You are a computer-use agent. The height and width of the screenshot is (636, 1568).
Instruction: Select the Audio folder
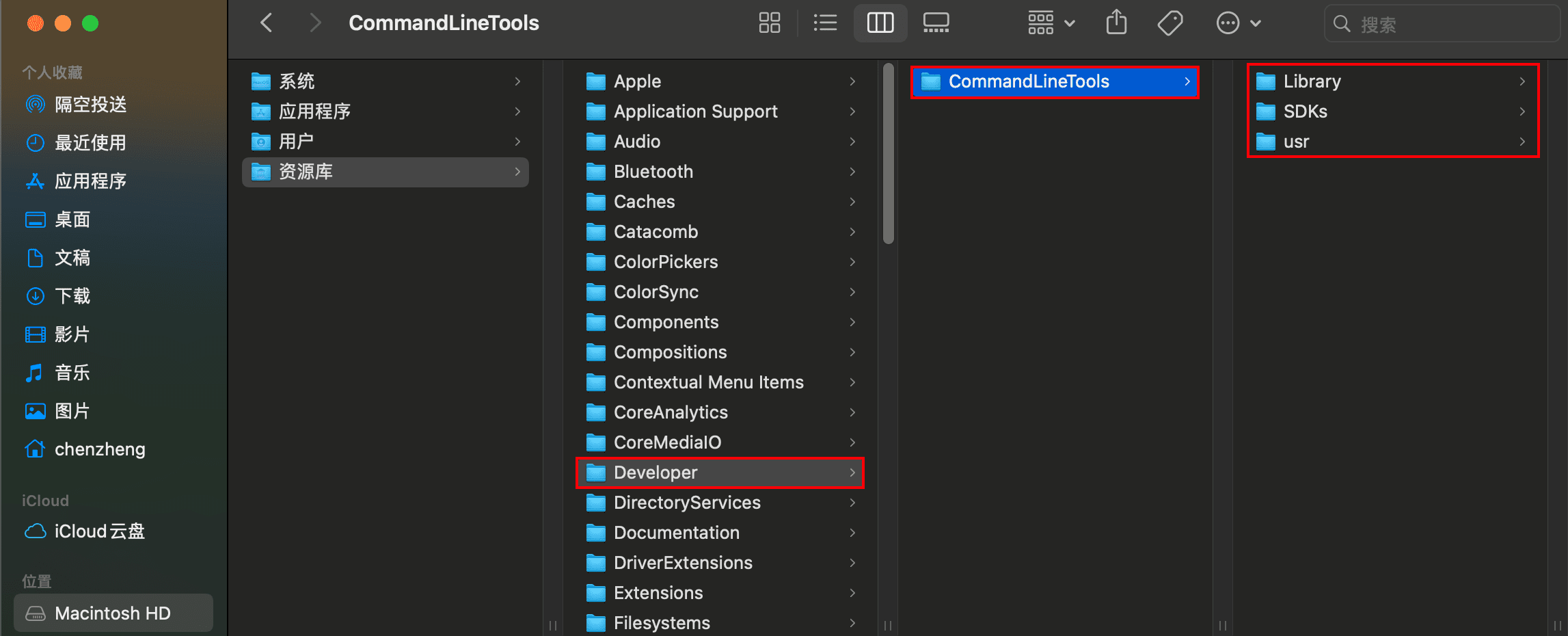tap(720, 142)
